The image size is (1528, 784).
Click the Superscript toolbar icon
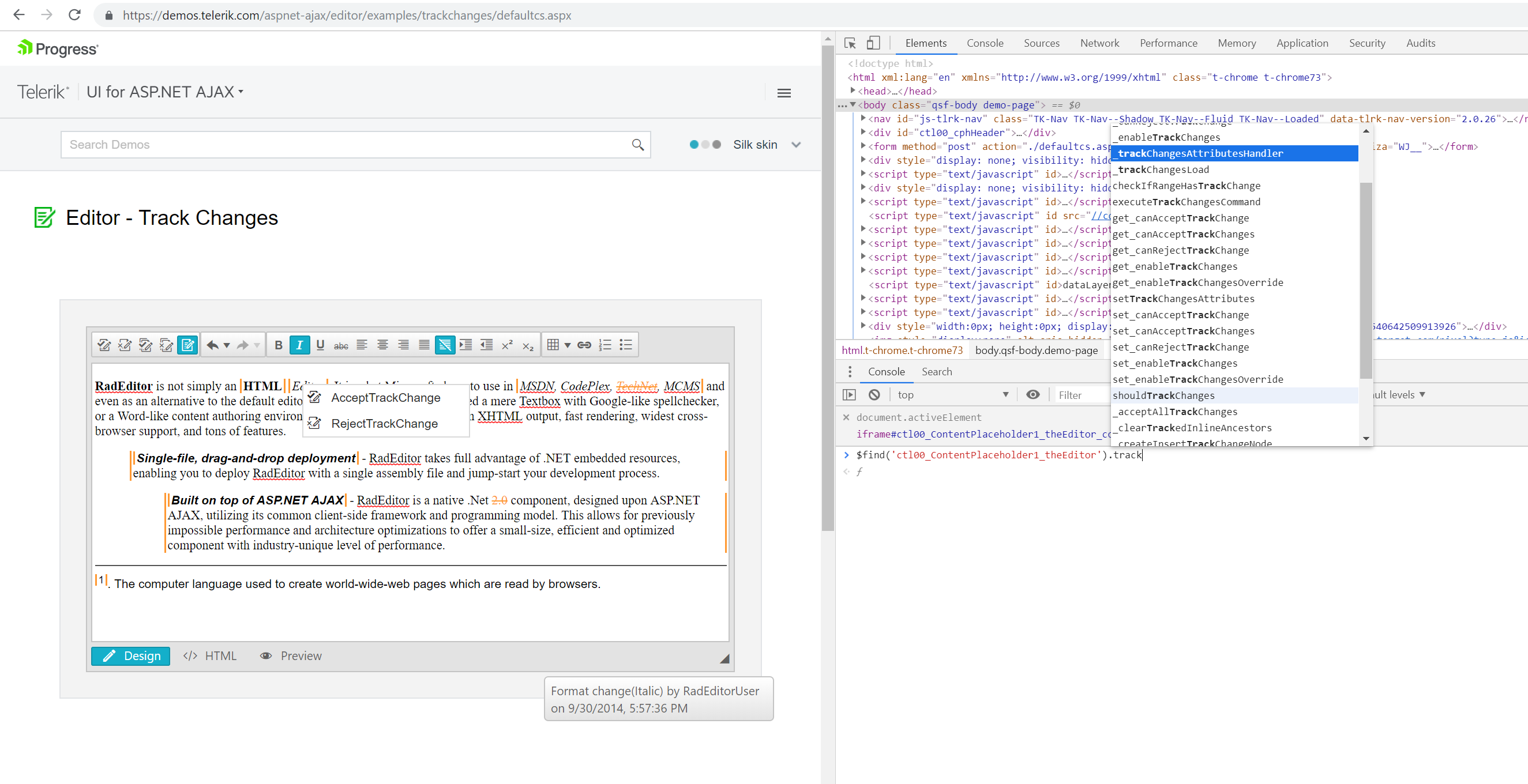[507, 345]
